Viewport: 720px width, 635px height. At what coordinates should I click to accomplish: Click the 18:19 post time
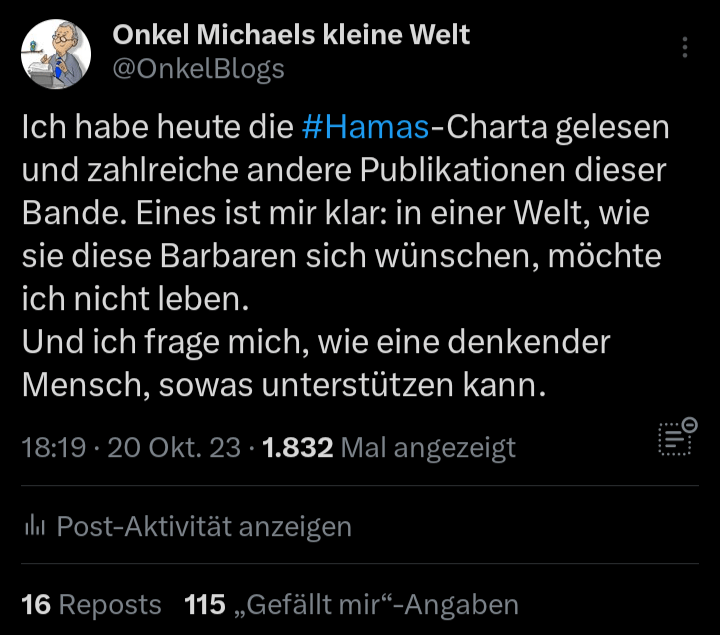53,447
